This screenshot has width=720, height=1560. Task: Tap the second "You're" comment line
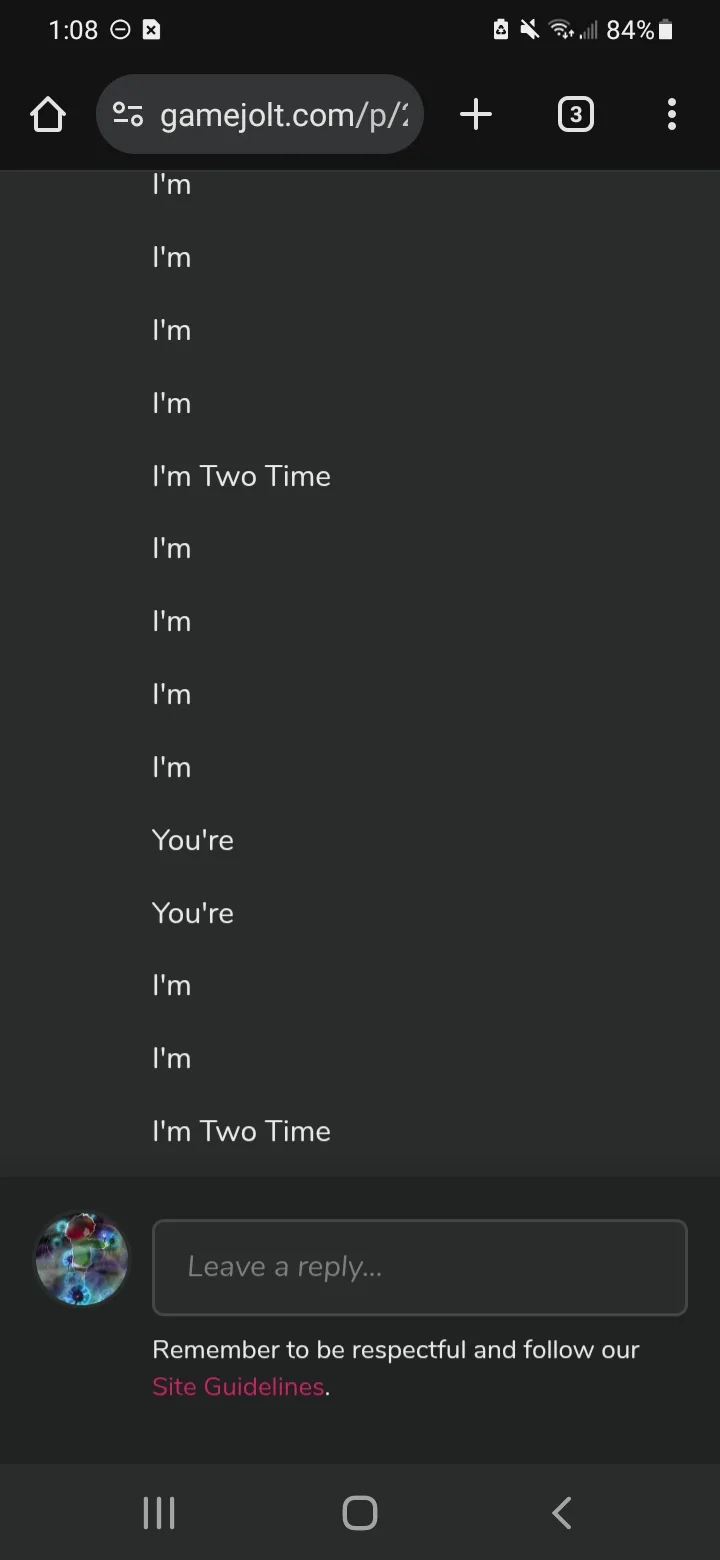click(x=193, y=913)
